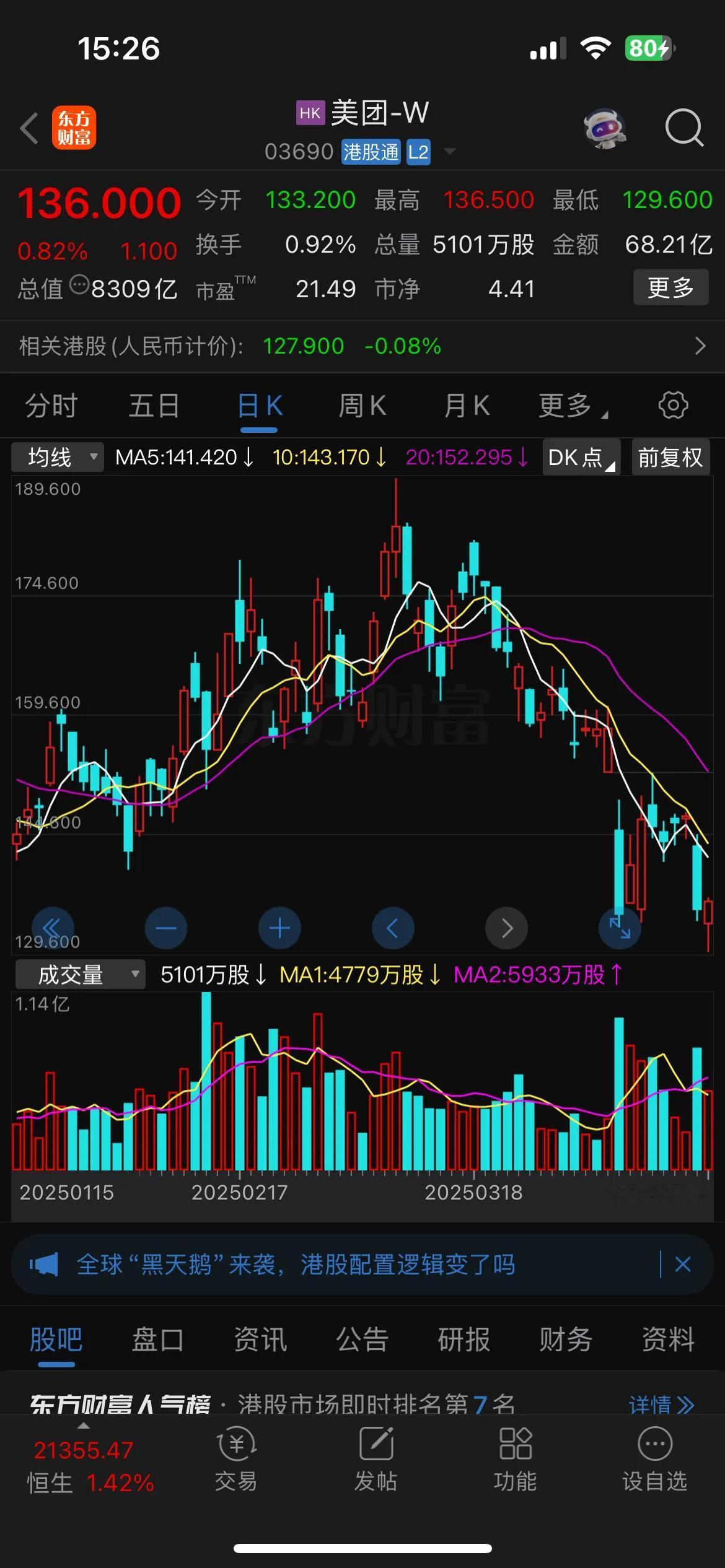Open chart settings gear icon

click(x=673, y=406)
